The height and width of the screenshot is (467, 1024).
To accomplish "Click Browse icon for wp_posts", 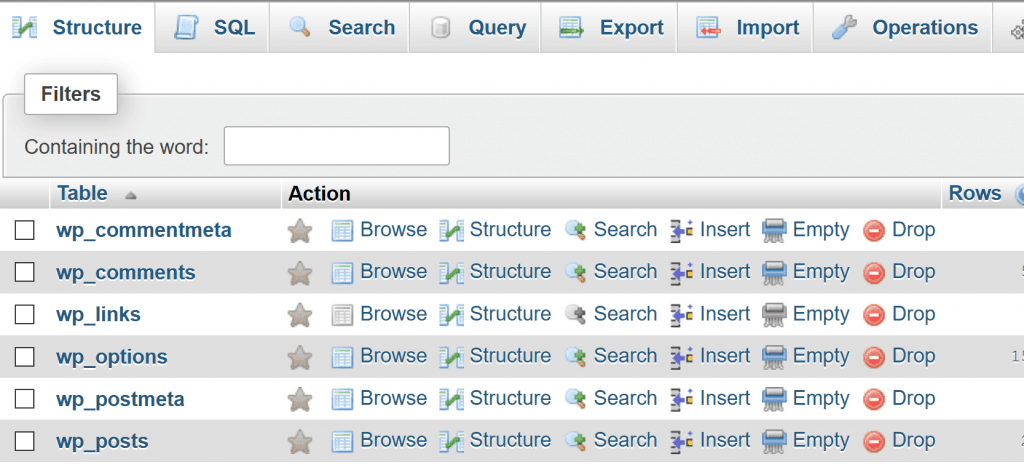I will click(x=342, y=441).
